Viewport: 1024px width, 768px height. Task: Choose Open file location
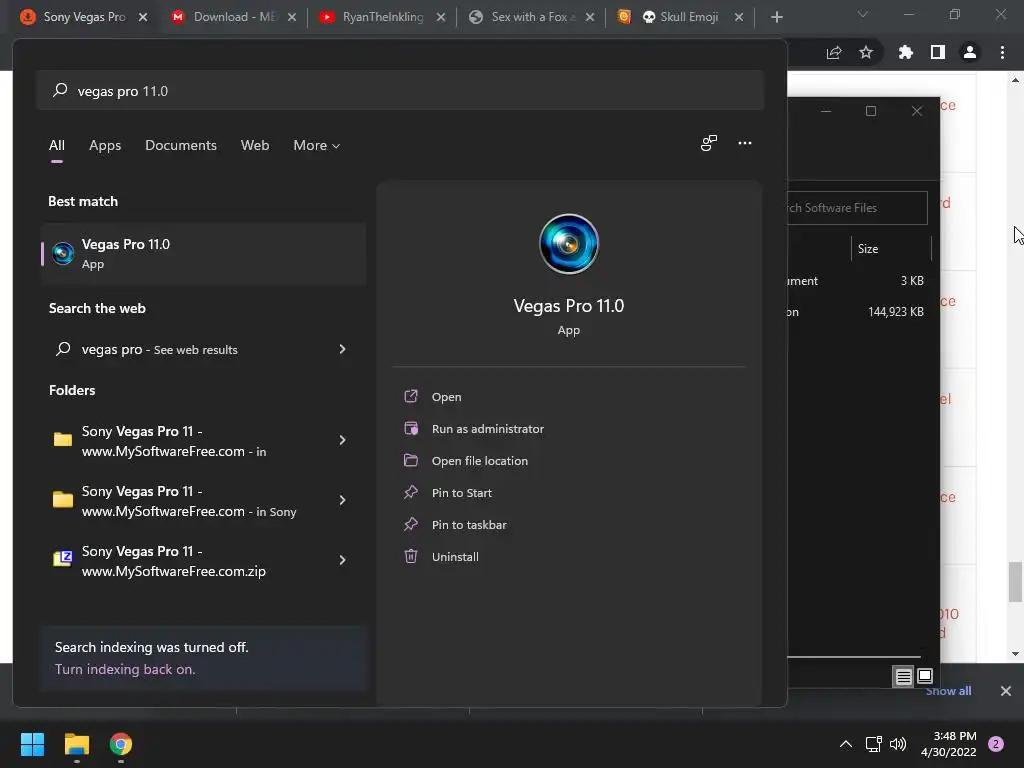click(479, 461)
